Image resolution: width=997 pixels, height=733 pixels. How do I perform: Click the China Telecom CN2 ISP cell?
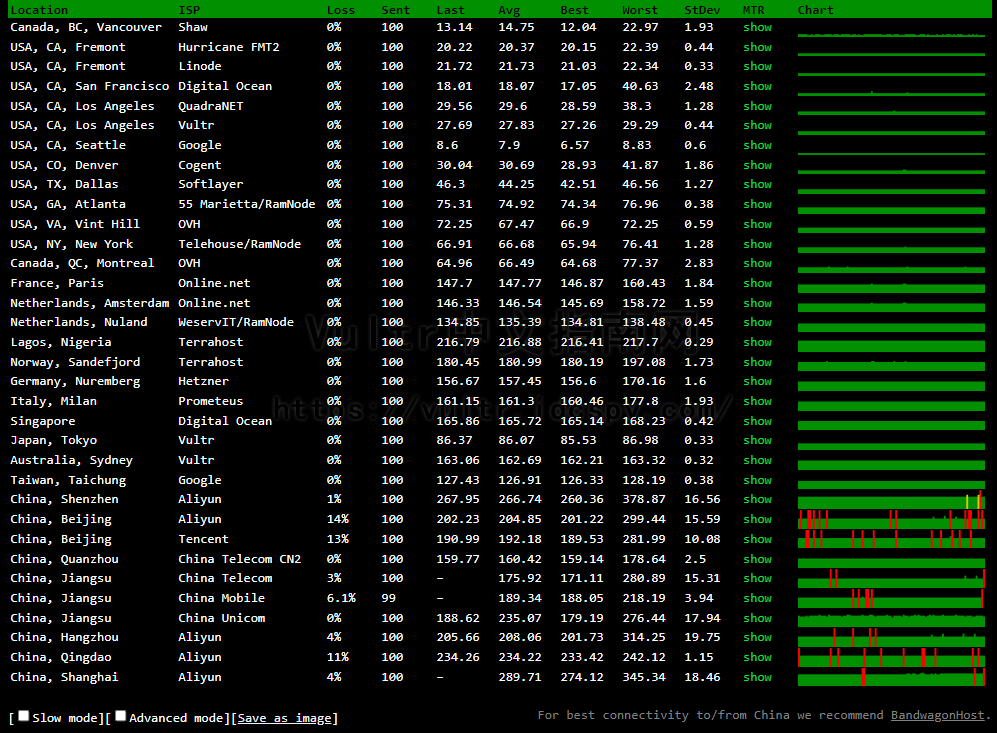click(x=239, y=559)
